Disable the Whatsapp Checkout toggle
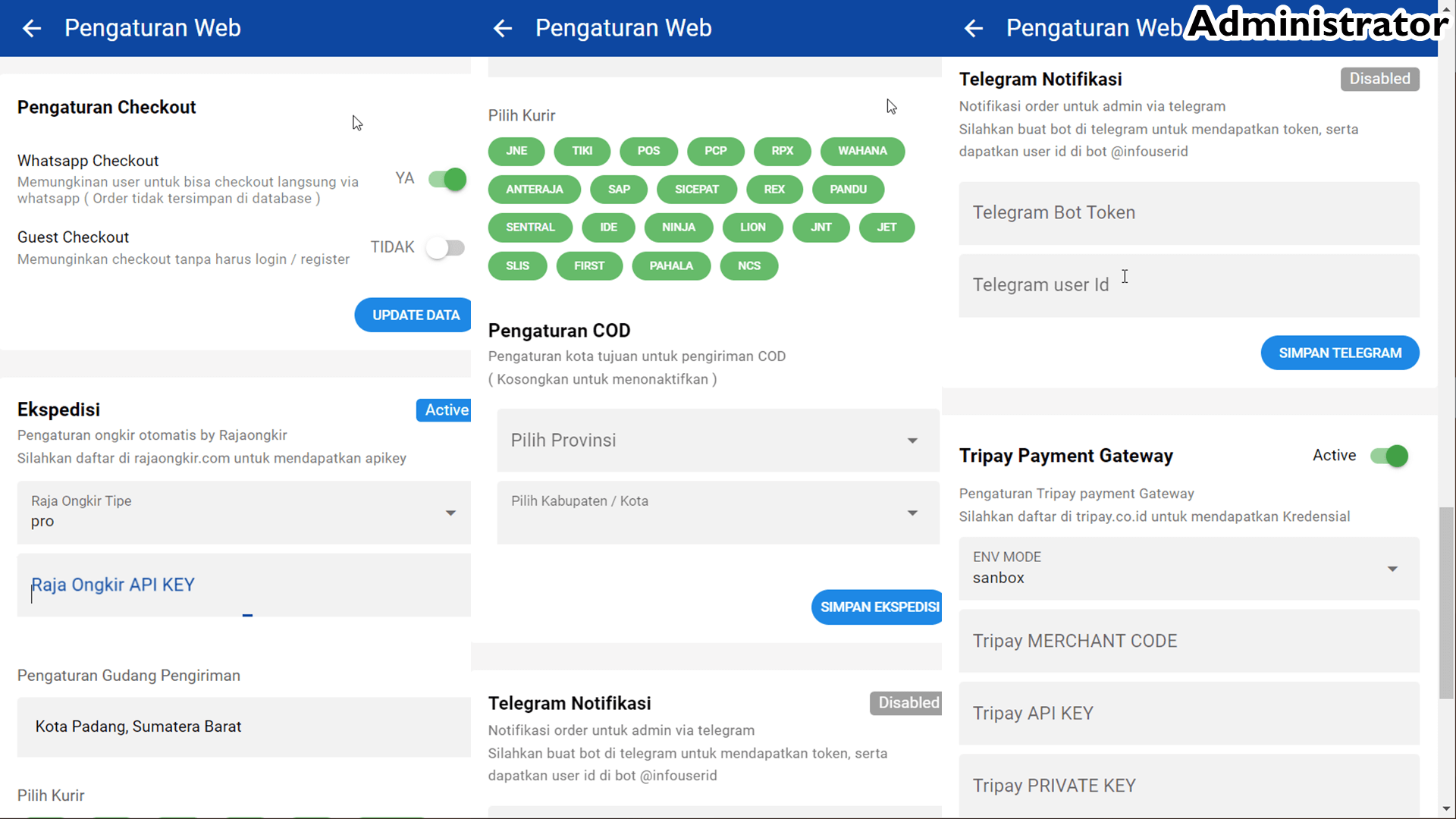Viewport: 1456px width, 819px height. tap(447, 179)
